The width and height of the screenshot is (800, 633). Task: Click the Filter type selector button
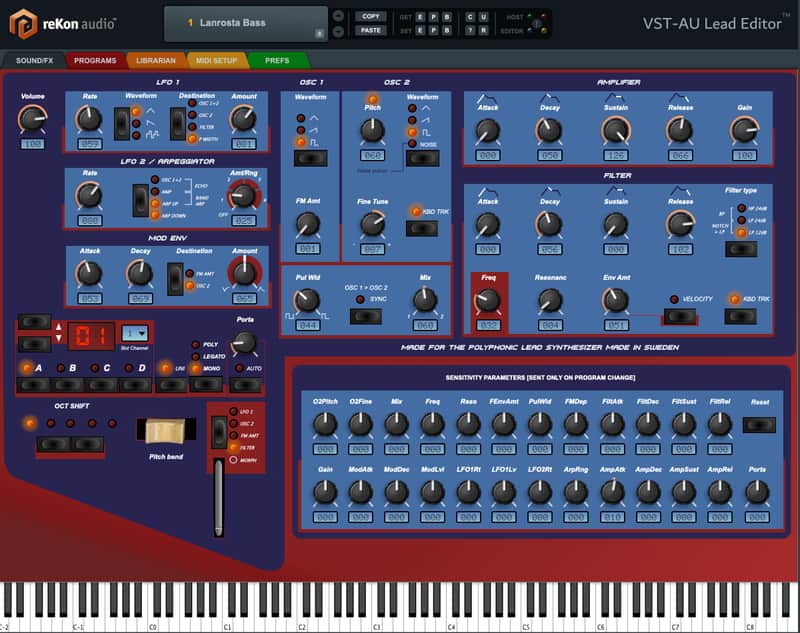741,249
